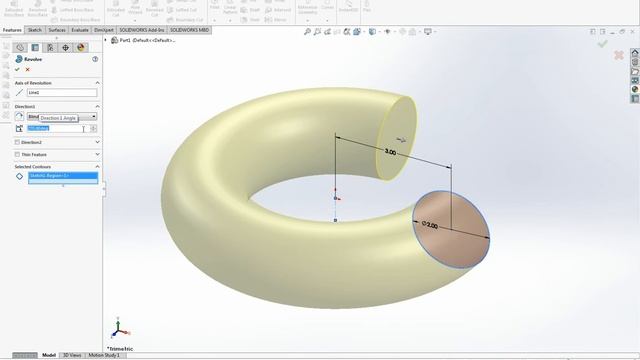Click View Settings monitor icon
Screen dimensions: 640x360
(x=428, y=31)
